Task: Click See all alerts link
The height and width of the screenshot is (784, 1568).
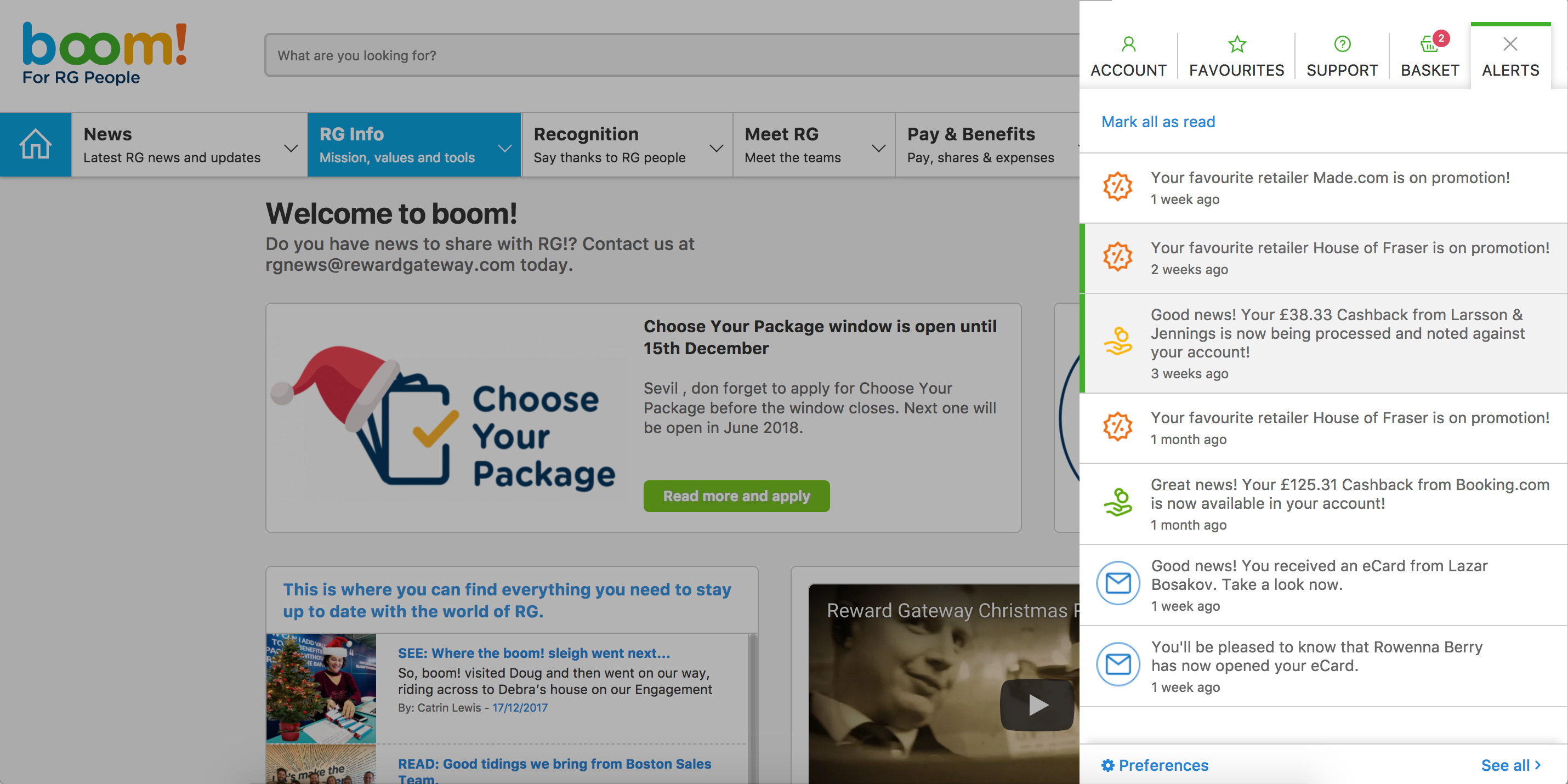Action: coord(1511,765)
